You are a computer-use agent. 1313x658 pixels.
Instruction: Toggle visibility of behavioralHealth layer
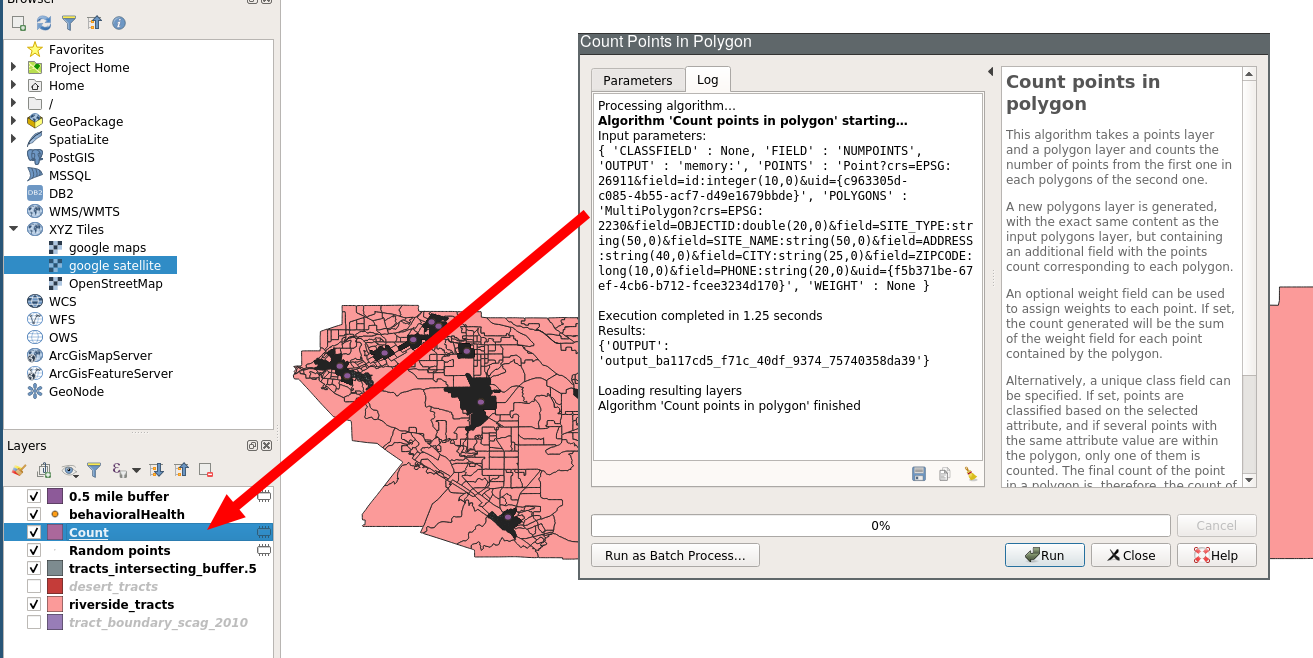(34, 514)
